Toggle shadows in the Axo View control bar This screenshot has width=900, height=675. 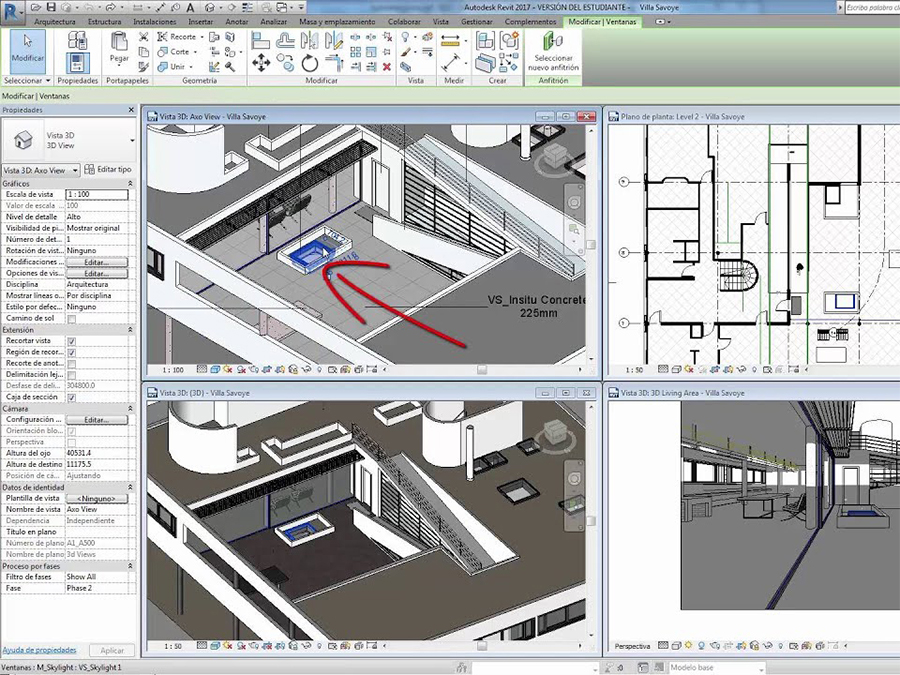tap(241, 367)
